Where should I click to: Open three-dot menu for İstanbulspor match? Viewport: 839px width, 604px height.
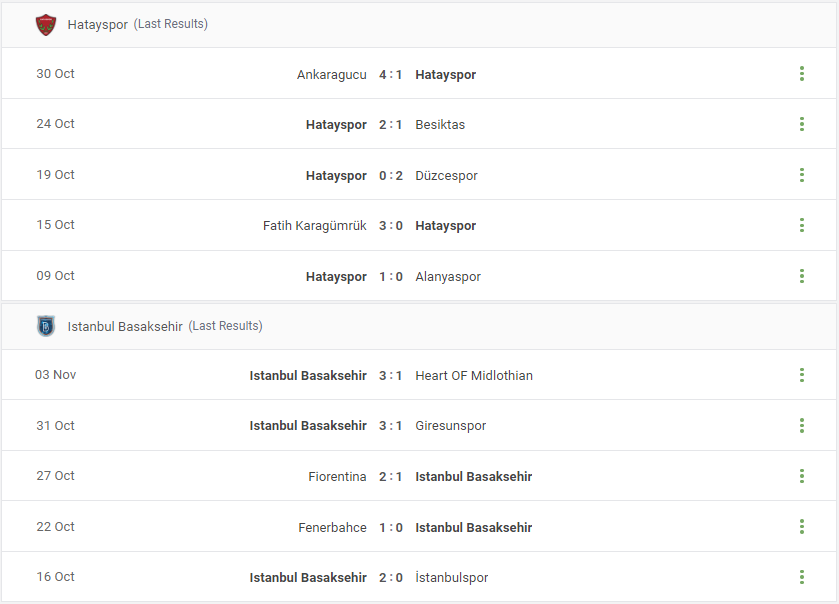[802, 577]
